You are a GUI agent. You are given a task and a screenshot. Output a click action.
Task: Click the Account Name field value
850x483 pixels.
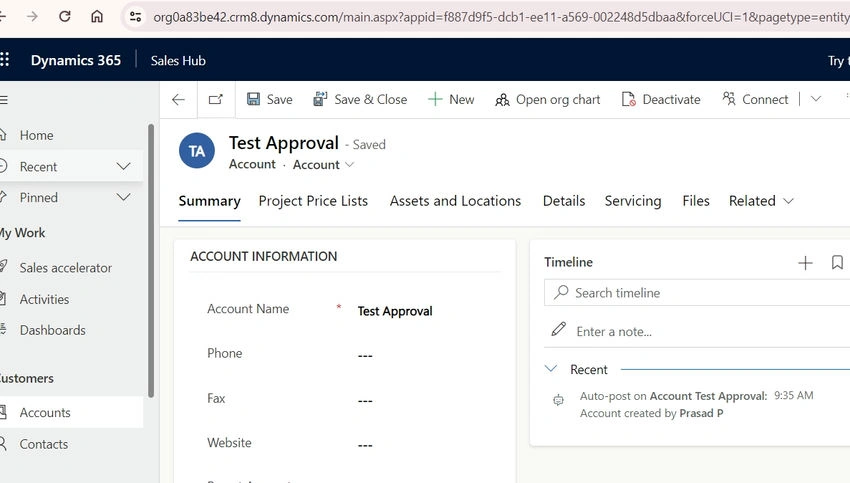[395, 311]
